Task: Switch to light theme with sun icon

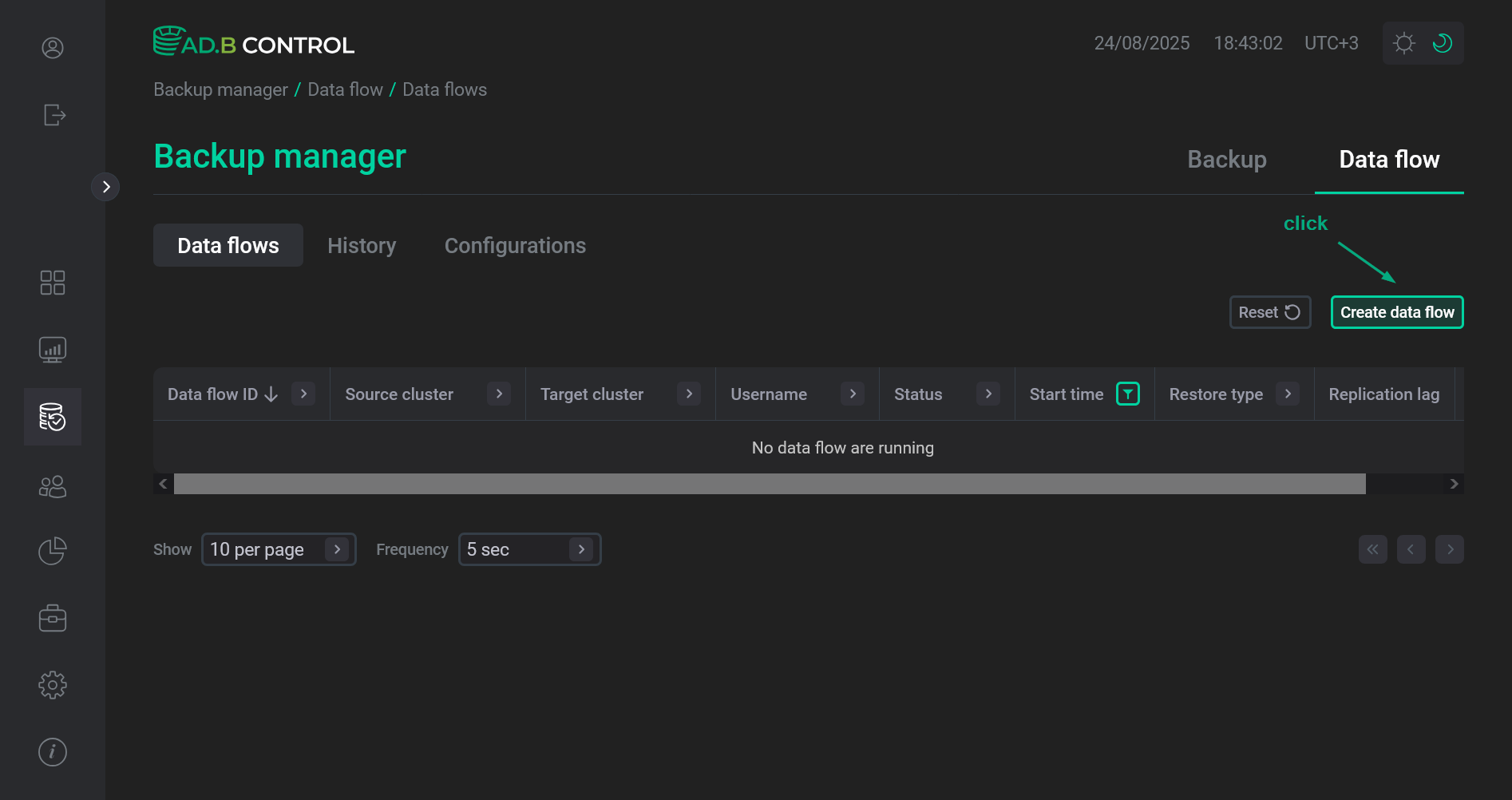Action: pos(1403,43)
